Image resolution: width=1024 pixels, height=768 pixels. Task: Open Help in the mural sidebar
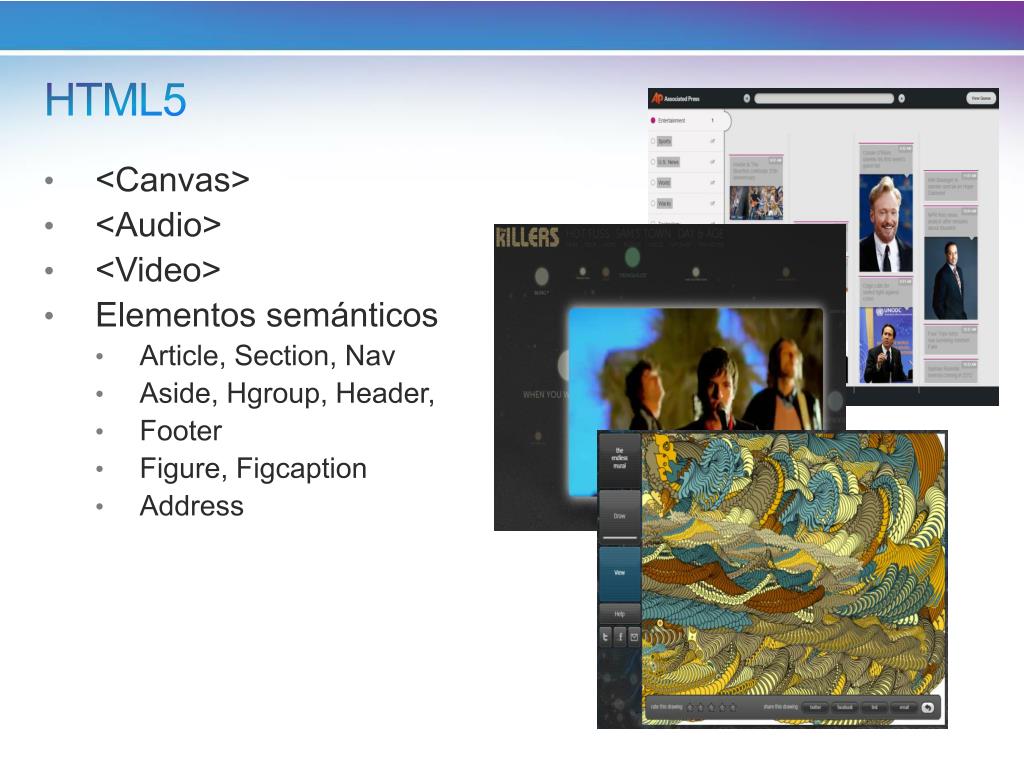point(619,614)
